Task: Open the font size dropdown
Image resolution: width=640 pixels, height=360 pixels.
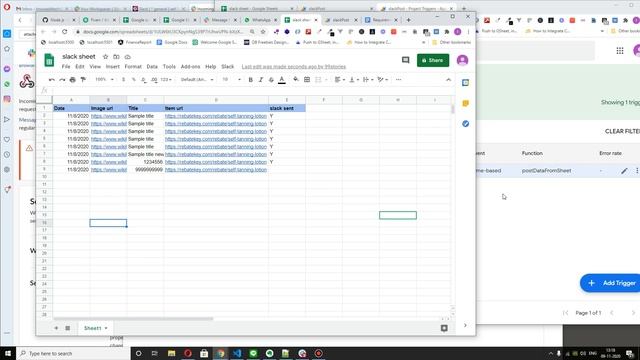Action: [x=231, y=80]
